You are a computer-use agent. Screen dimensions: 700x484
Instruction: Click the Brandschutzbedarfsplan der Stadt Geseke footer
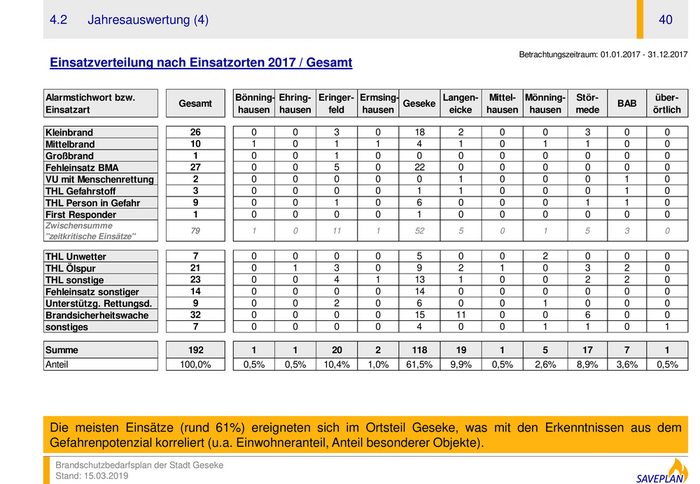(x=138, y=465)
